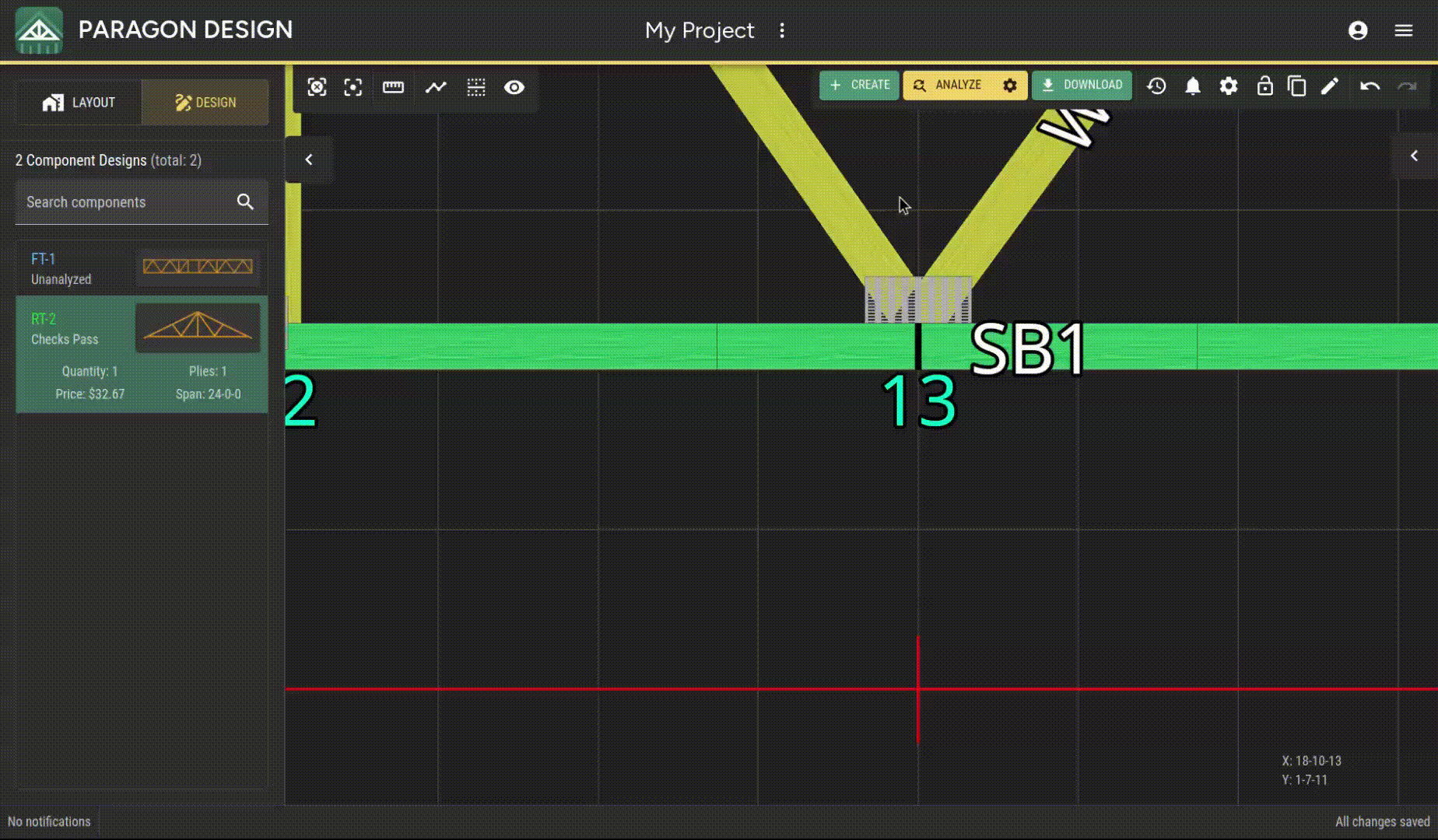
Task: Click the Search components field
Action: [125, 202]
